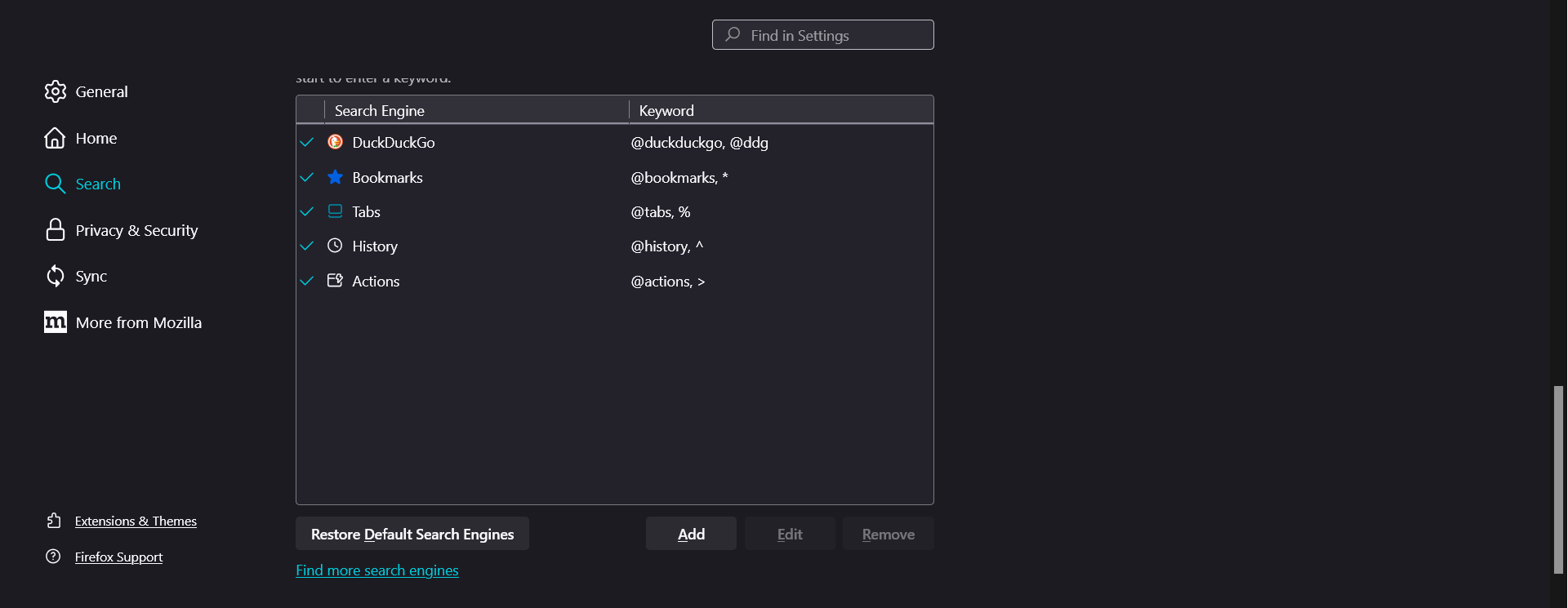
Task: Uncheck the DuckDuckGo search engine checkmark
Action: [x=307, y=142]
